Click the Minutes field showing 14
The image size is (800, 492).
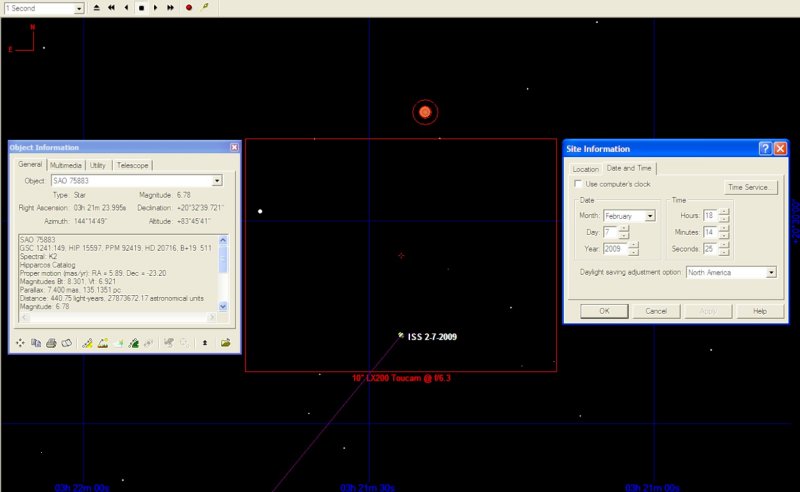710,232
